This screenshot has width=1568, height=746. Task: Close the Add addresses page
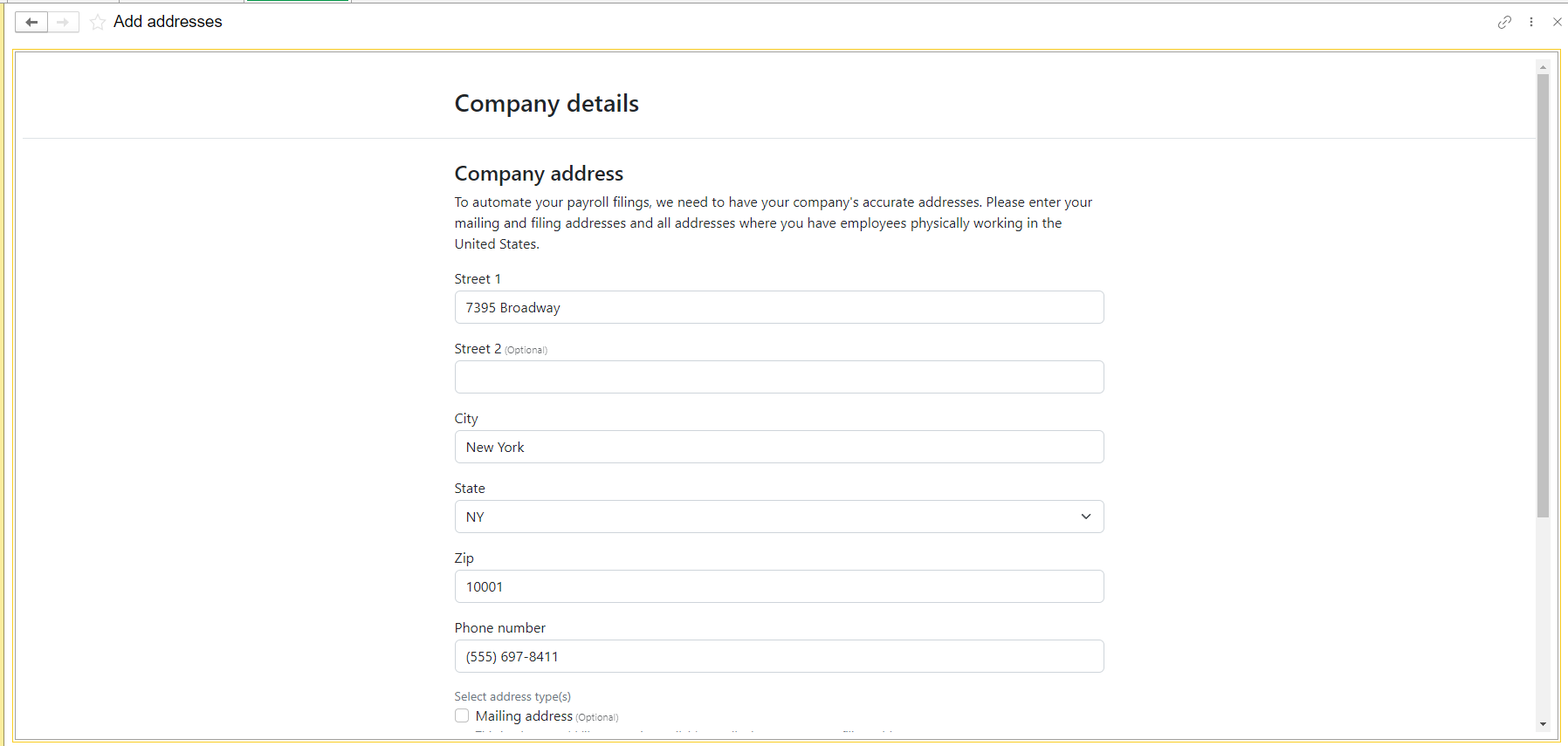tap(1557, 22)
